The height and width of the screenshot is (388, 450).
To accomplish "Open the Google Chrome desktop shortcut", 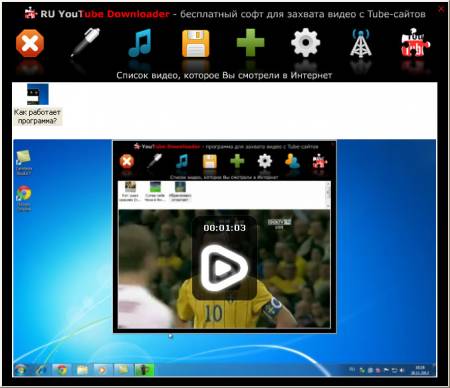I will [24, 199].
